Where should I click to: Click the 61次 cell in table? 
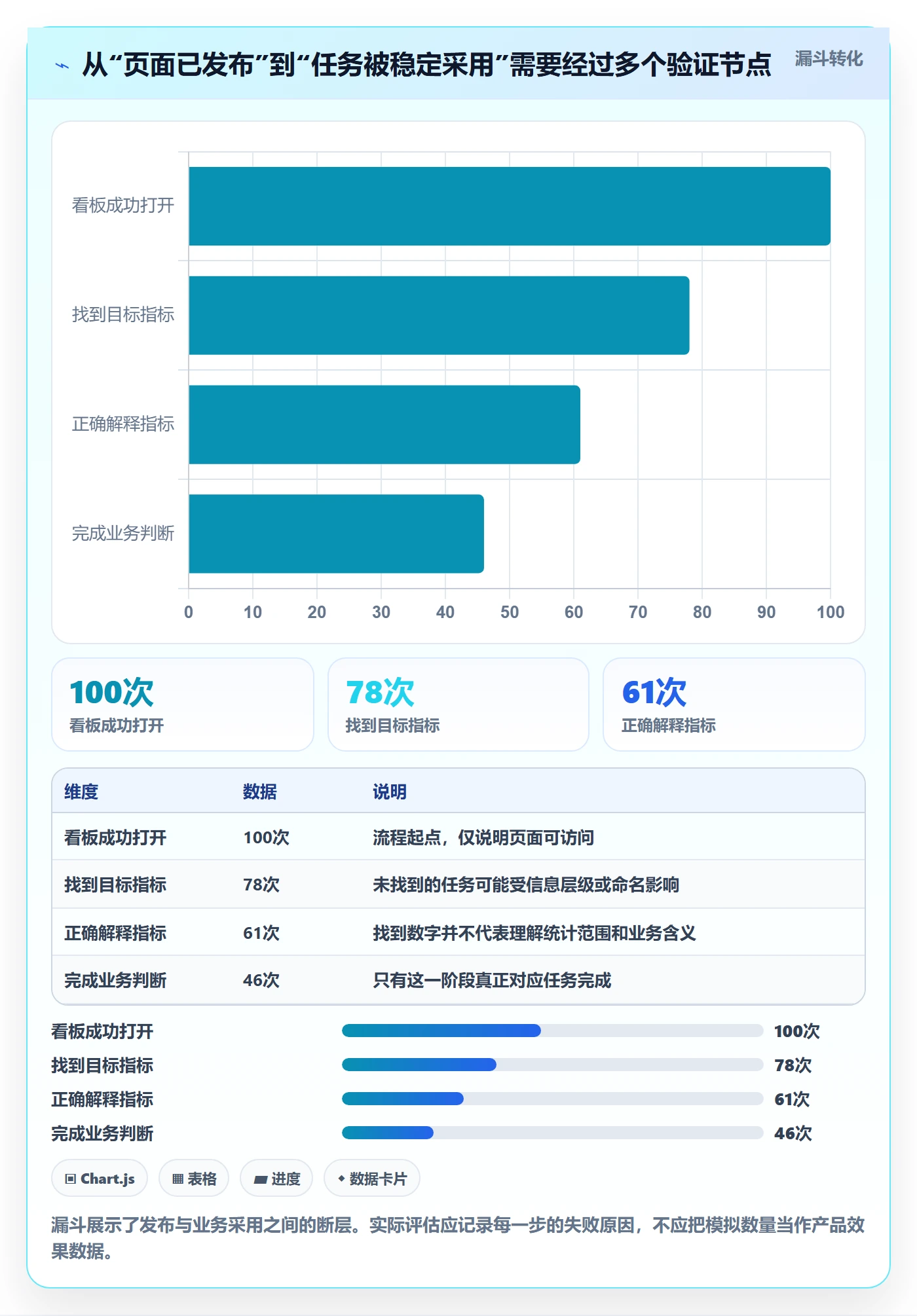click(x=261, y=933)
